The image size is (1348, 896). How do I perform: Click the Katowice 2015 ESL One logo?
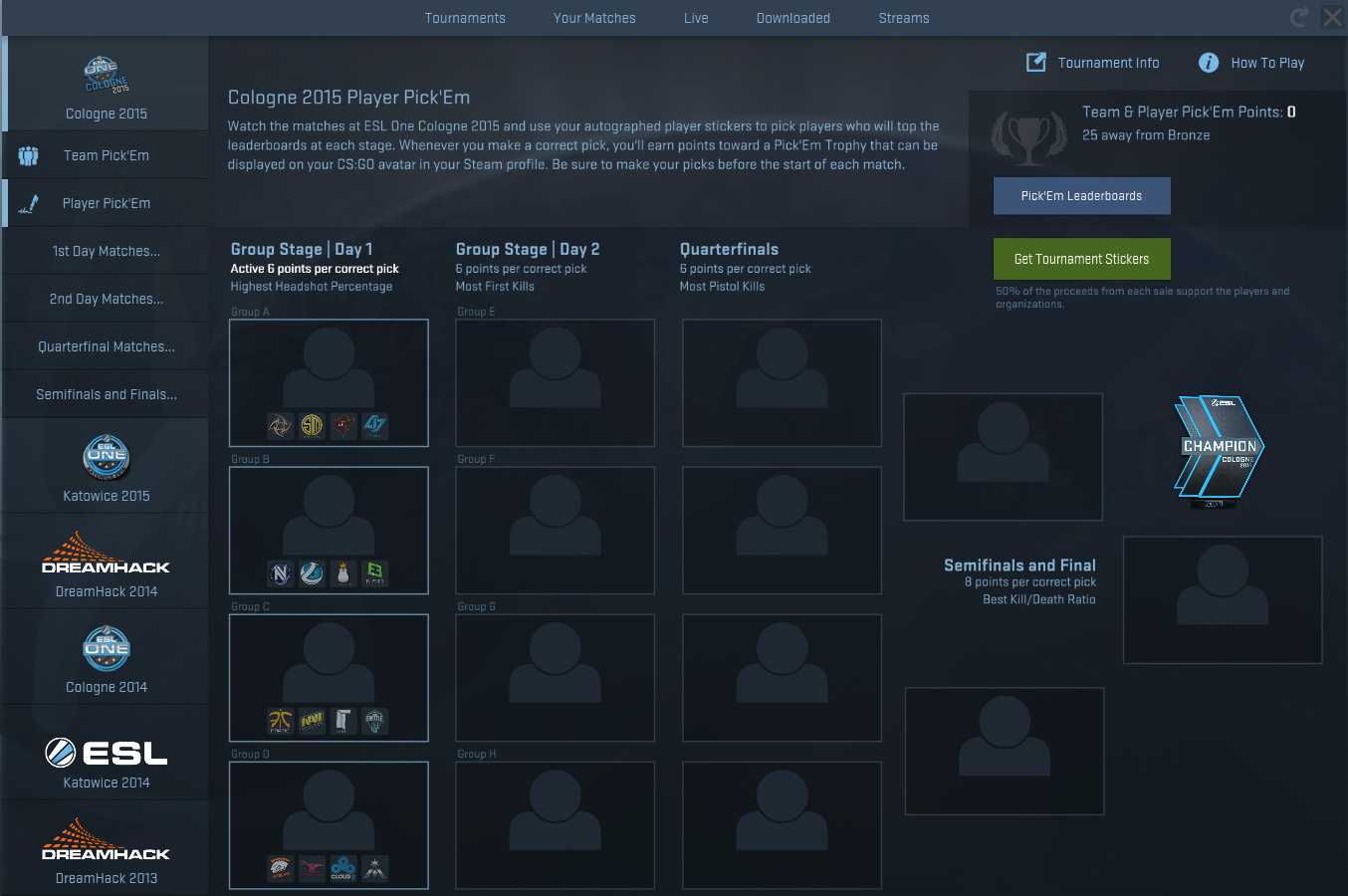tap(107, 458)
